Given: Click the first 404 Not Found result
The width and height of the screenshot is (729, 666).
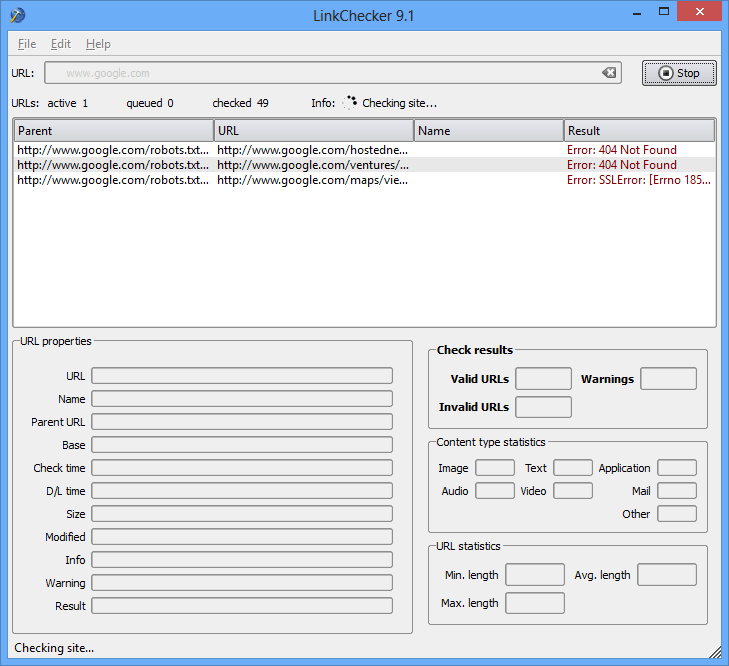Looking at the screenshot, I should click(622, 150).
